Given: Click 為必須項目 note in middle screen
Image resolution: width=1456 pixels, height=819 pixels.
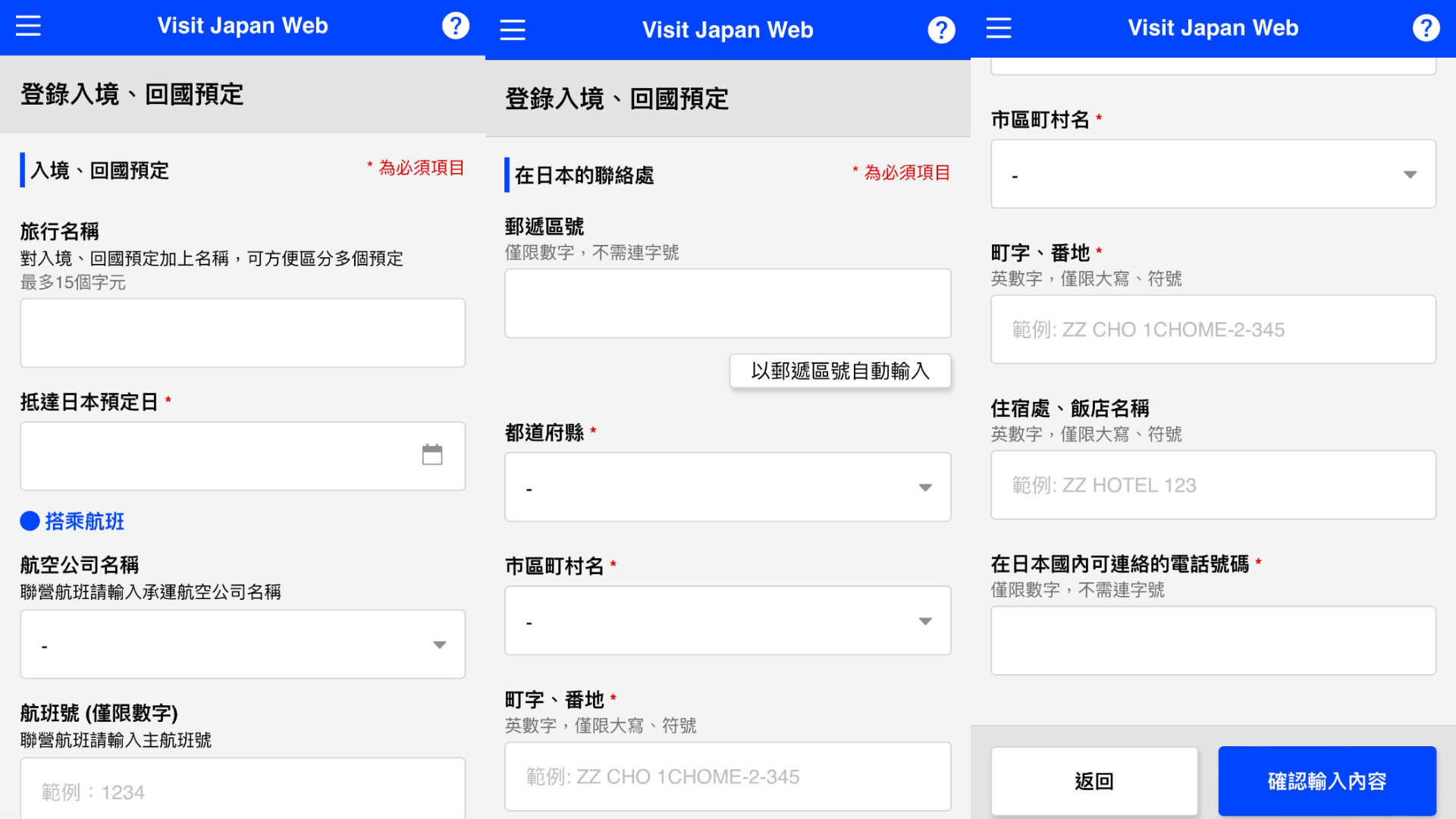Looking at the screenshot, I should [901, 172].
